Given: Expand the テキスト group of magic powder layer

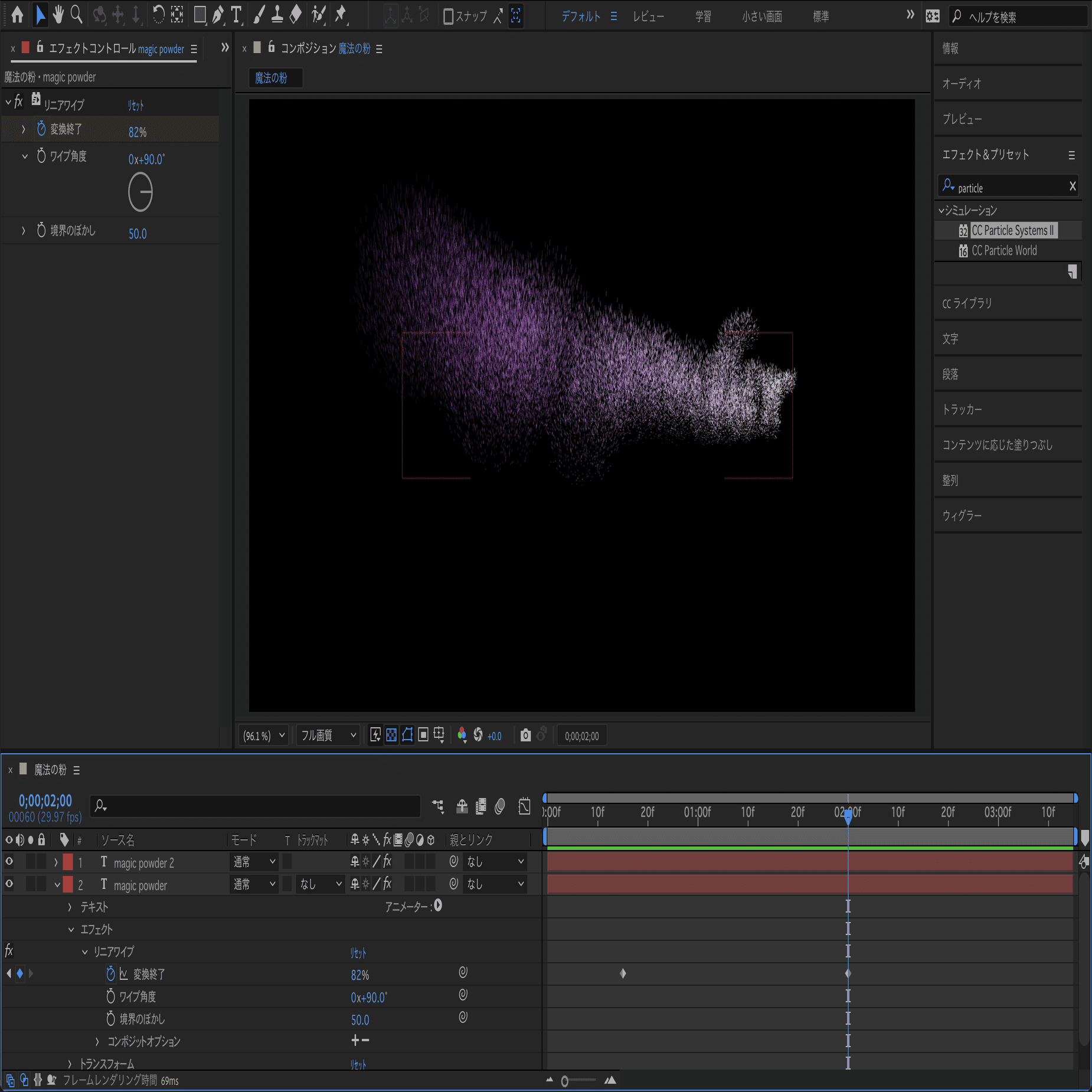Looking at the screenshot, I should [70, 907].
